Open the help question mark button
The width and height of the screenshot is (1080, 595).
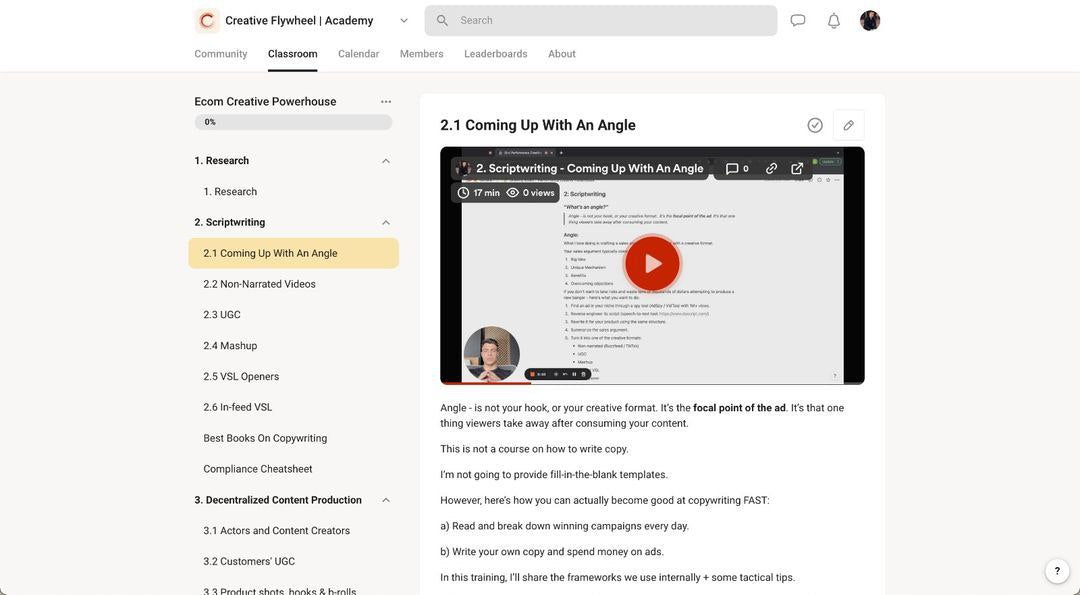click(1057, 571)
